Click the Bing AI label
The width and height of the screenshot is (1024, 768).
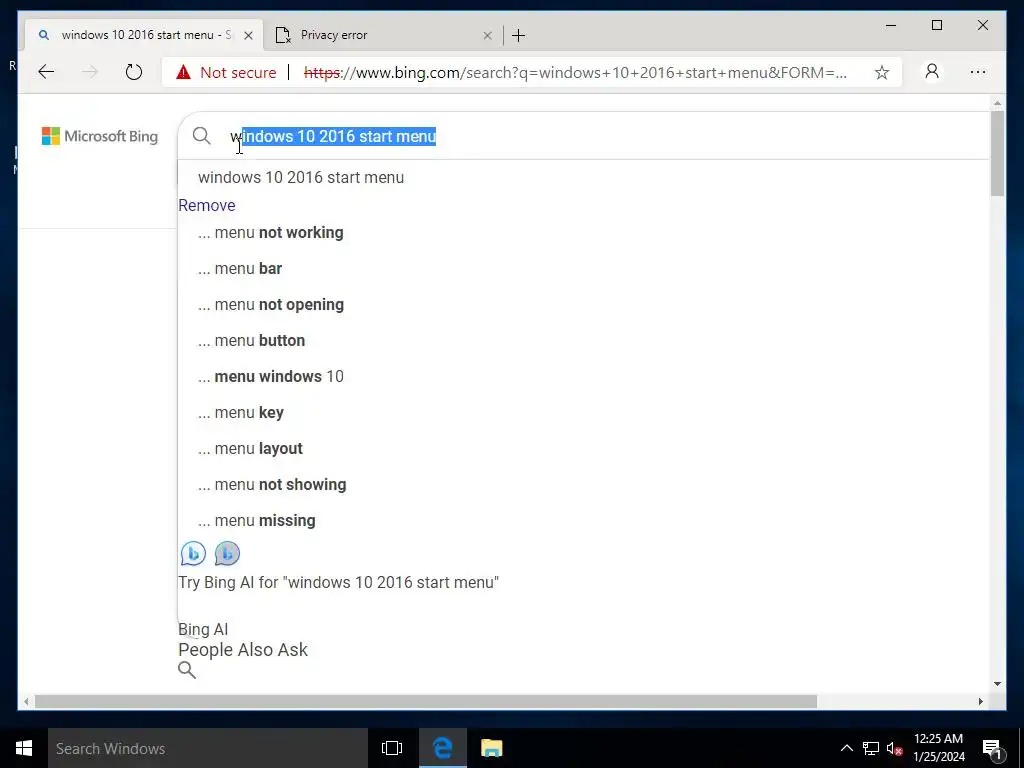pyautogui.click(x=203, y=630)
